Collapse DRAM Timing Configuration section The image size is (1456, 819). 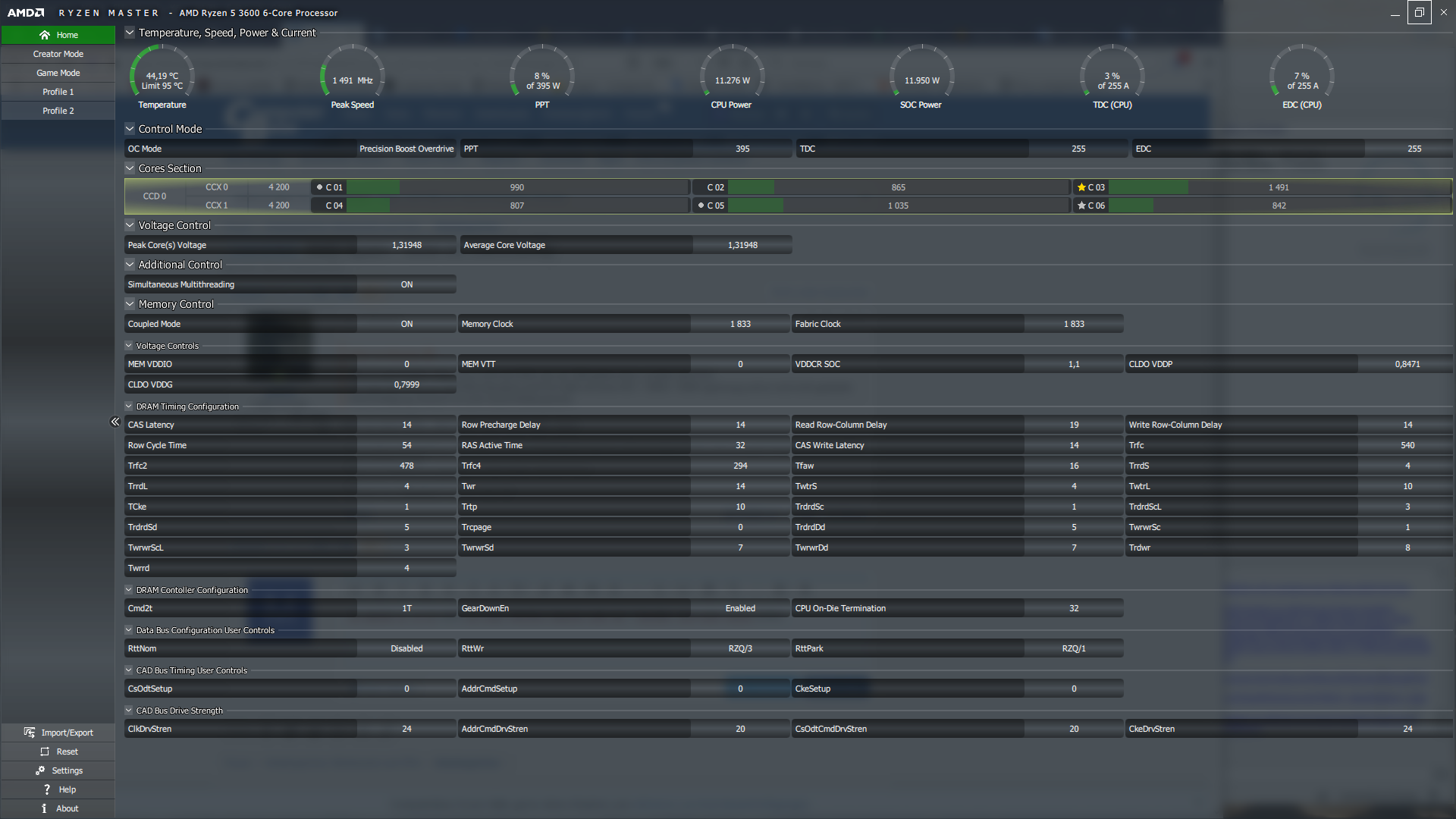[x=129, y=406]
